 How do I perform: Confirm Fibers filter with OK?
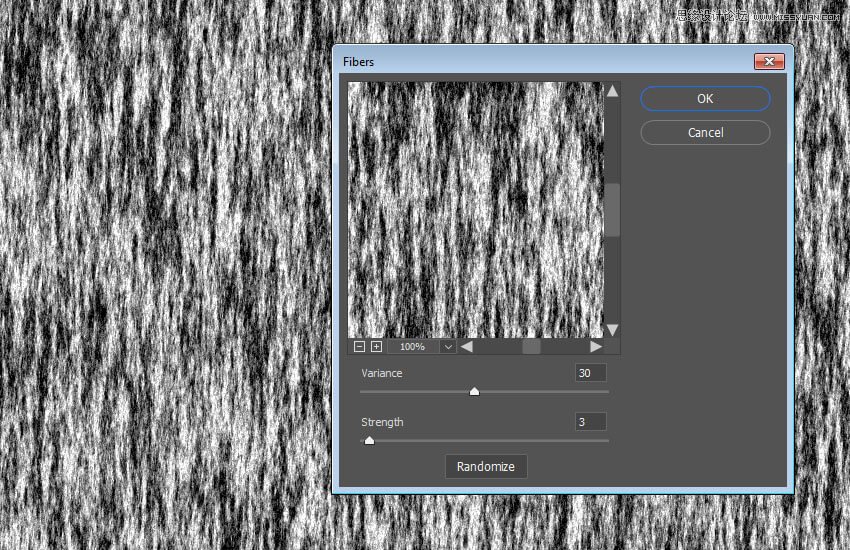[x=705, y=99]
